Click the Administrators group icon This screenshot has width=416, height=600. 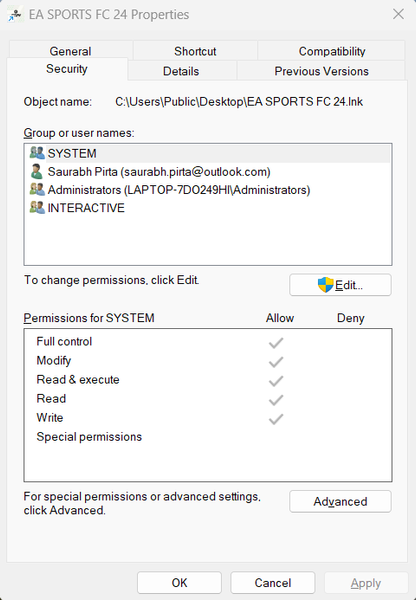tap(37, 189)
